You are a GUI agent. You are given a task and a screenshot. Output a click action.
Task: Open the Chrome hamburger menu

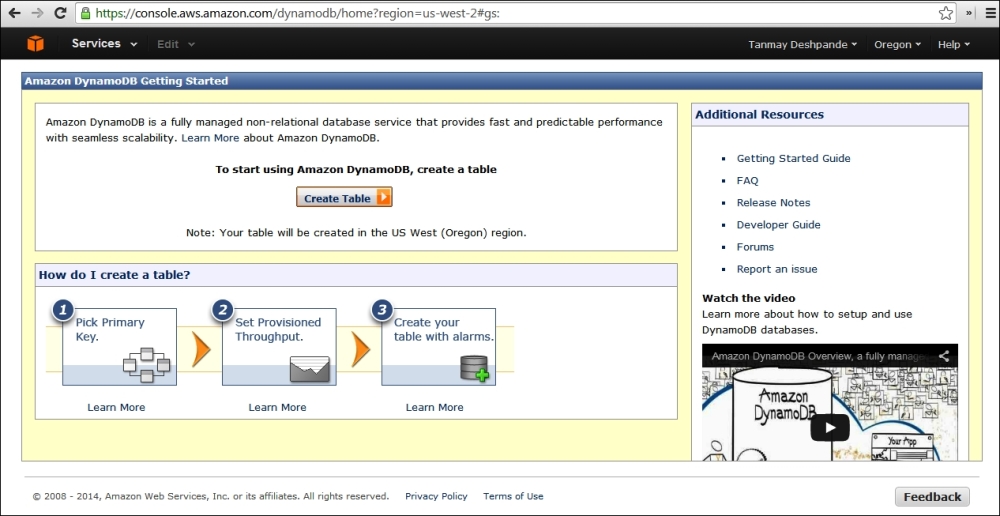pyautogui.click(x=988, y=13)
